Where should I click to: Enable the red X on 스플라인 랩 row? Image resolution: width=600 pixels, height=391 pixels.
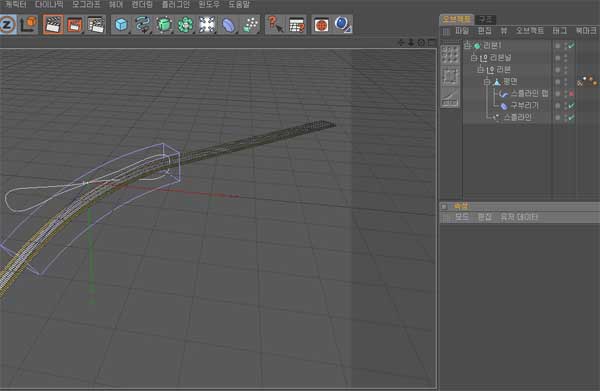point(571,93)
